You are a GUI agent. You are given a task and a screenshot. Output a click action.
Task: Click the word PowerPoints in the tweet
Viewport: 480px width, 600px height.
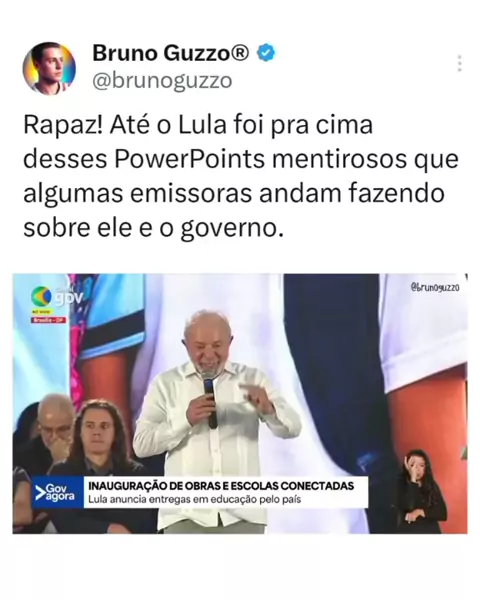[189, 160]
